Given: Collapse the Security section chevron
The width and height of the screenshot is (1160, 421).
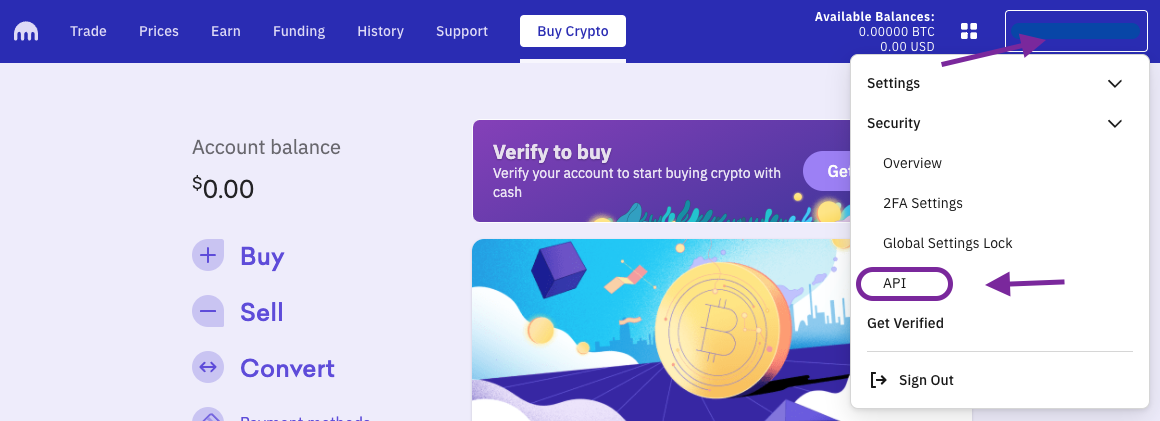Looking at the screenshot, I should tap(1115, 124).
